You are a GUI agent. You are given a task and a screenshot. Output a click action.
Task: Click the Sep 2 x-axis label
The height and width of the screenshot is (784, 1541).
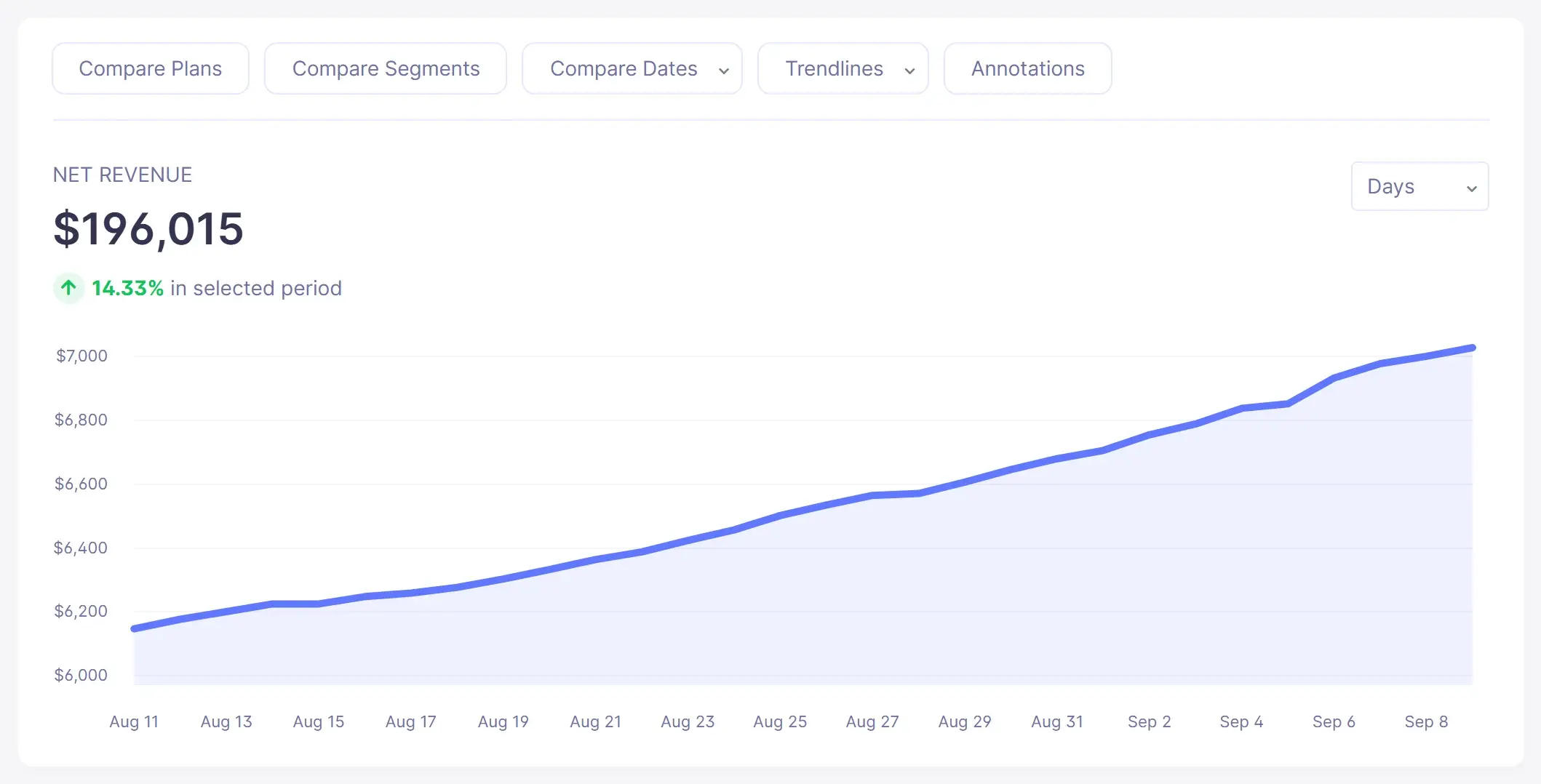(1150, 721)
